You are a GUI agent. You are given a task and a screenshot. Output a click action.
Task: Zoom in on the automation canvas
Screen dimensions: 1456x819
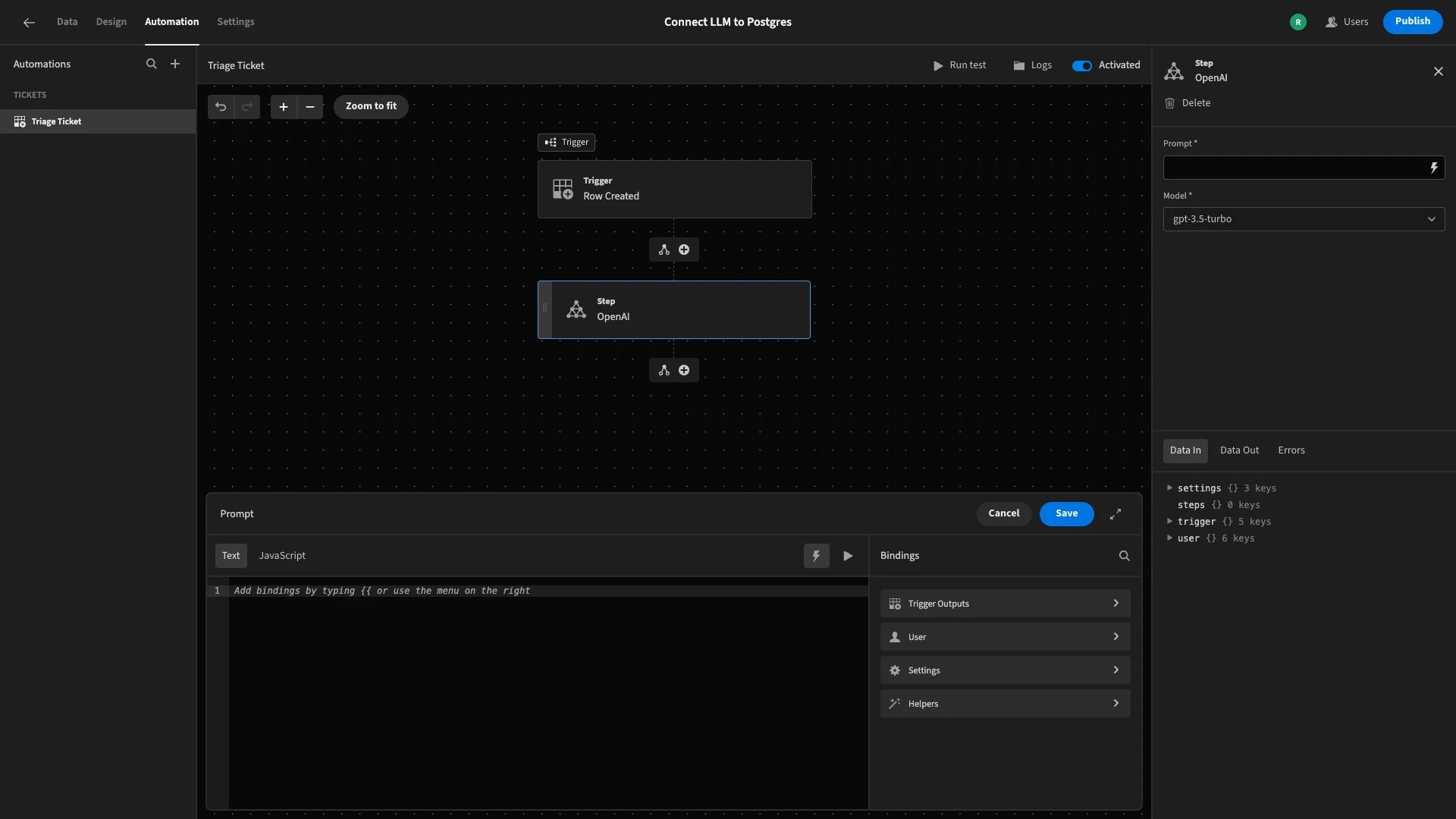click(284, 107)
